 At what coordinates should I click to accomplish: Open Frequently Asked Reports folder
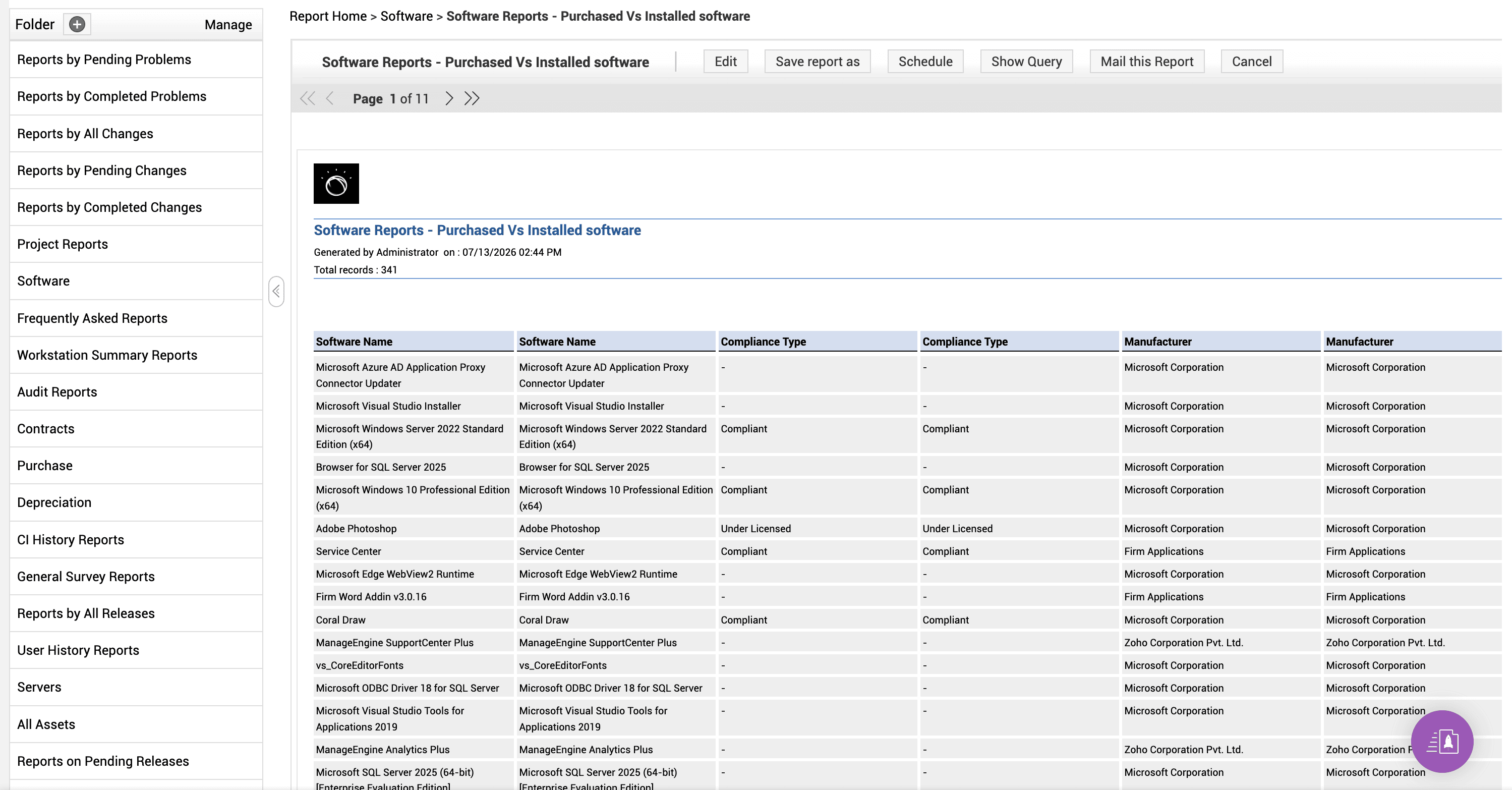click(136, 318)
